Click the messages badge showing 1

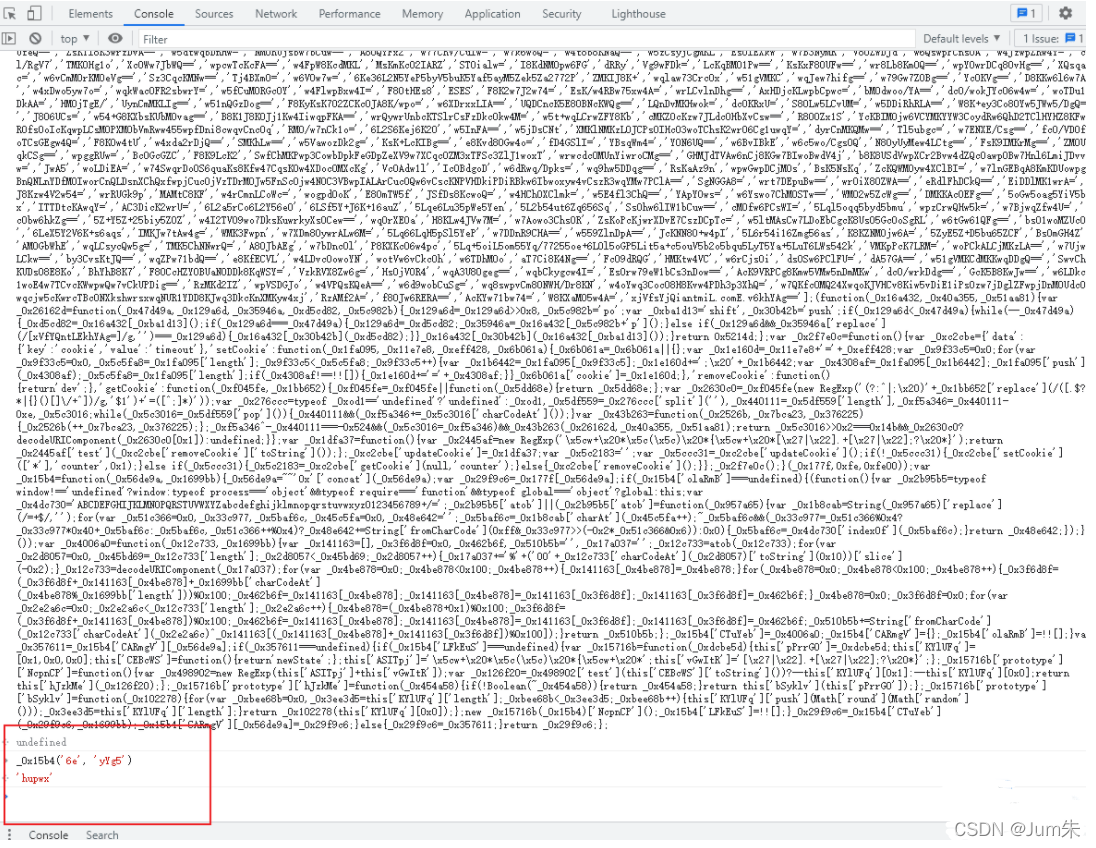1026,13
